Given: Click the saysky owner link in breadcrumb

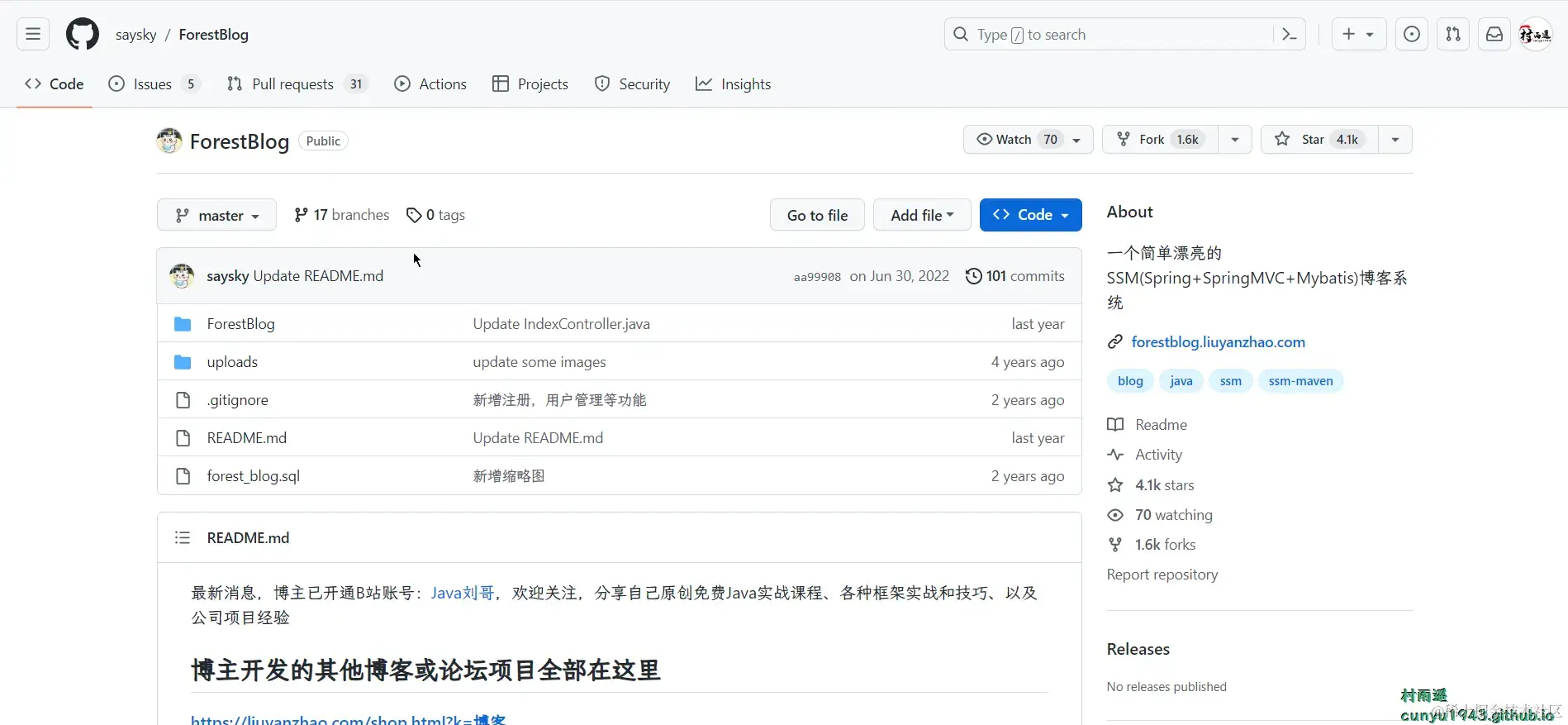Looking at the screenshot, I should [x=135, y=35].
